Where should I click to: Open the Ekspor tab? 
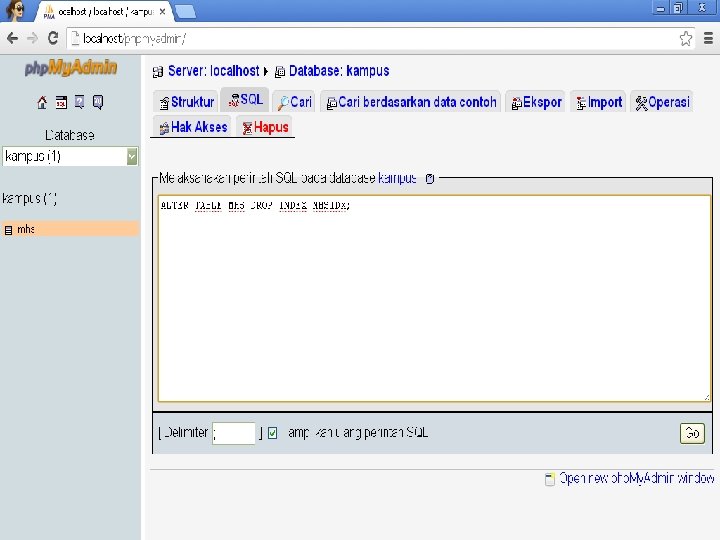click(536, 102)
